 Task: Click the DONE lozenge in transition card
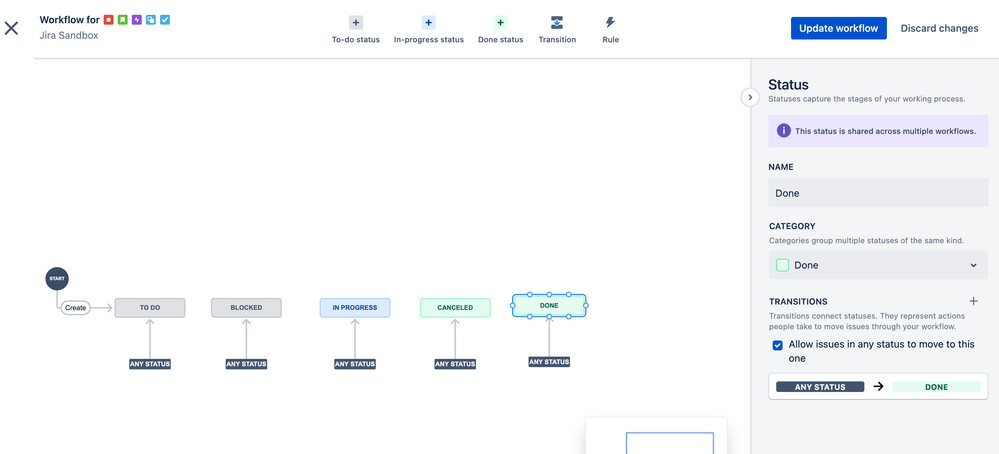(936, 387)
